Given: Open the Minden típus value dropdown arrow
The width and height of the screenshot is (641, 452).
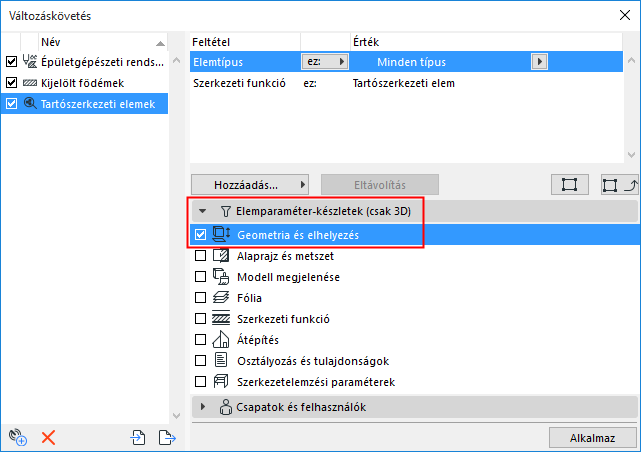Looking at the screenshot, I should pyautogui.click(x=540, y=62).
